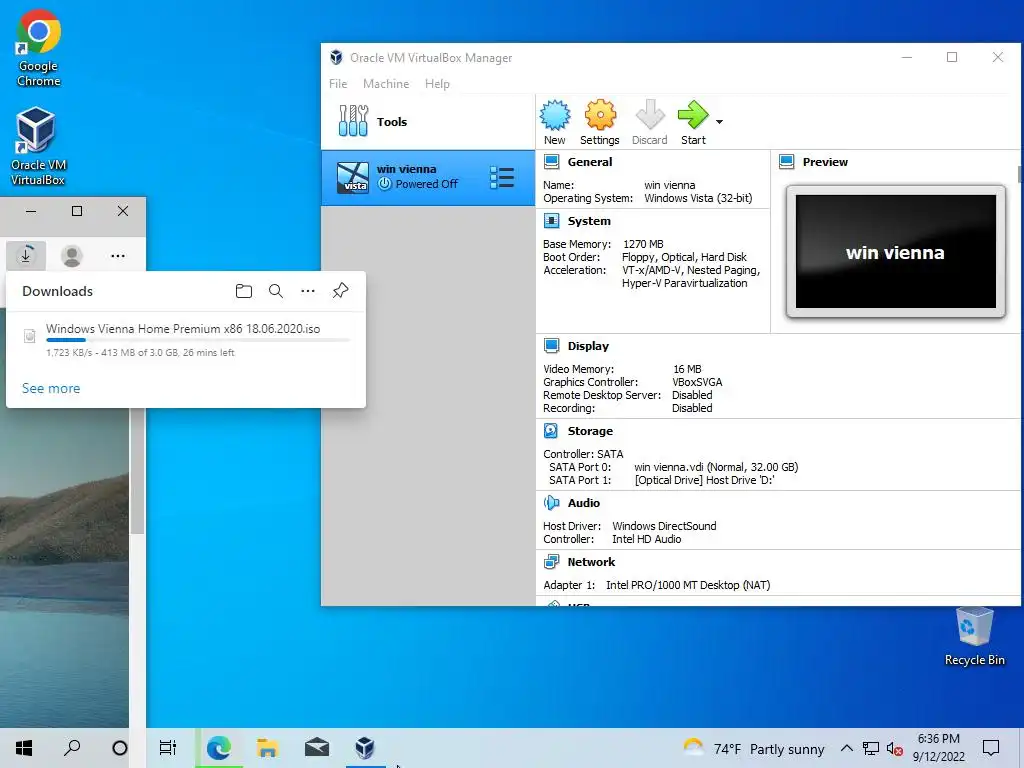Click the taskbar Search icon
This screenshot has width=1024, height=768.
[72, 748]
